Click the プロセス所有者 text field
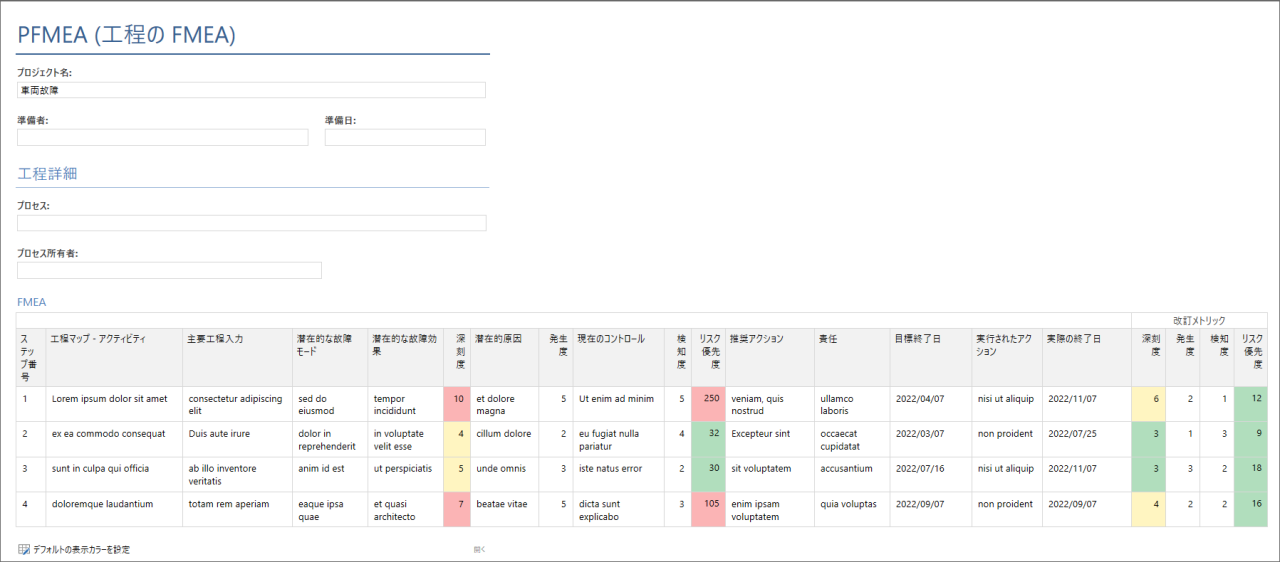Image resolution: width=1280 pixels, height=562 pixels. (169, 270)
